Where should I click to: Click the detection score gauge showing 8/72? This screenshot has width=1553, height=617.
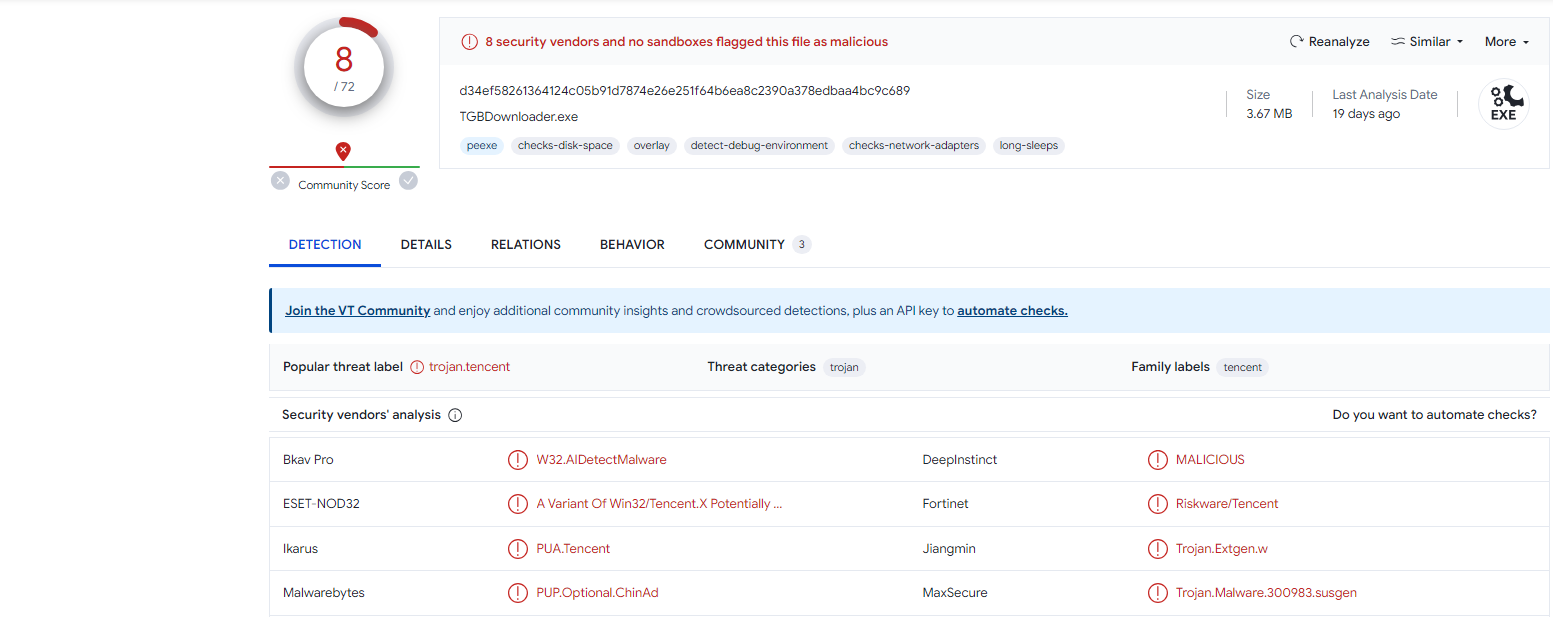pos(344,68)
